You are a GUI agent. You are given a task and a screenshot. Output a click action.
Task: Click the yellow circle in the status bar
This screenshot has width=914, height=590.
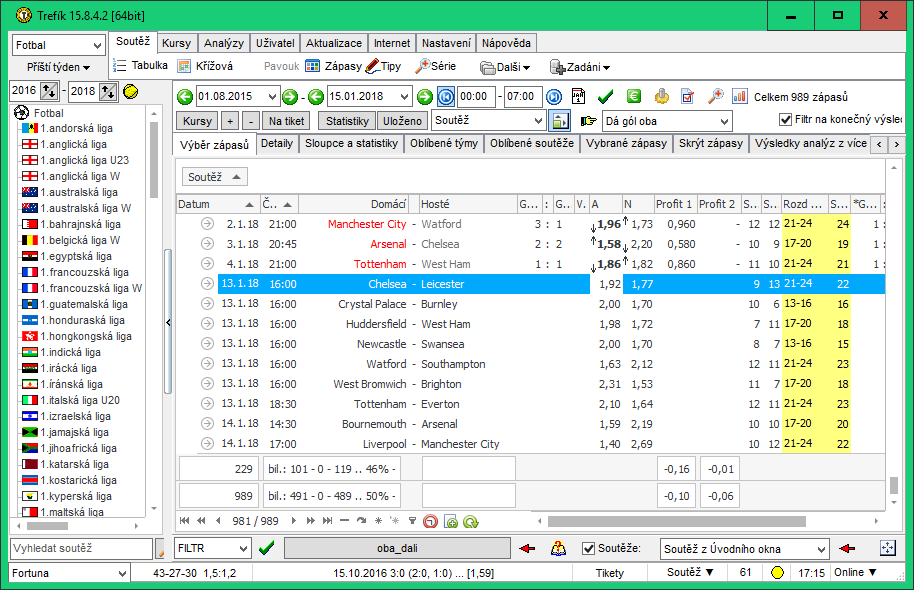[777, 573]
